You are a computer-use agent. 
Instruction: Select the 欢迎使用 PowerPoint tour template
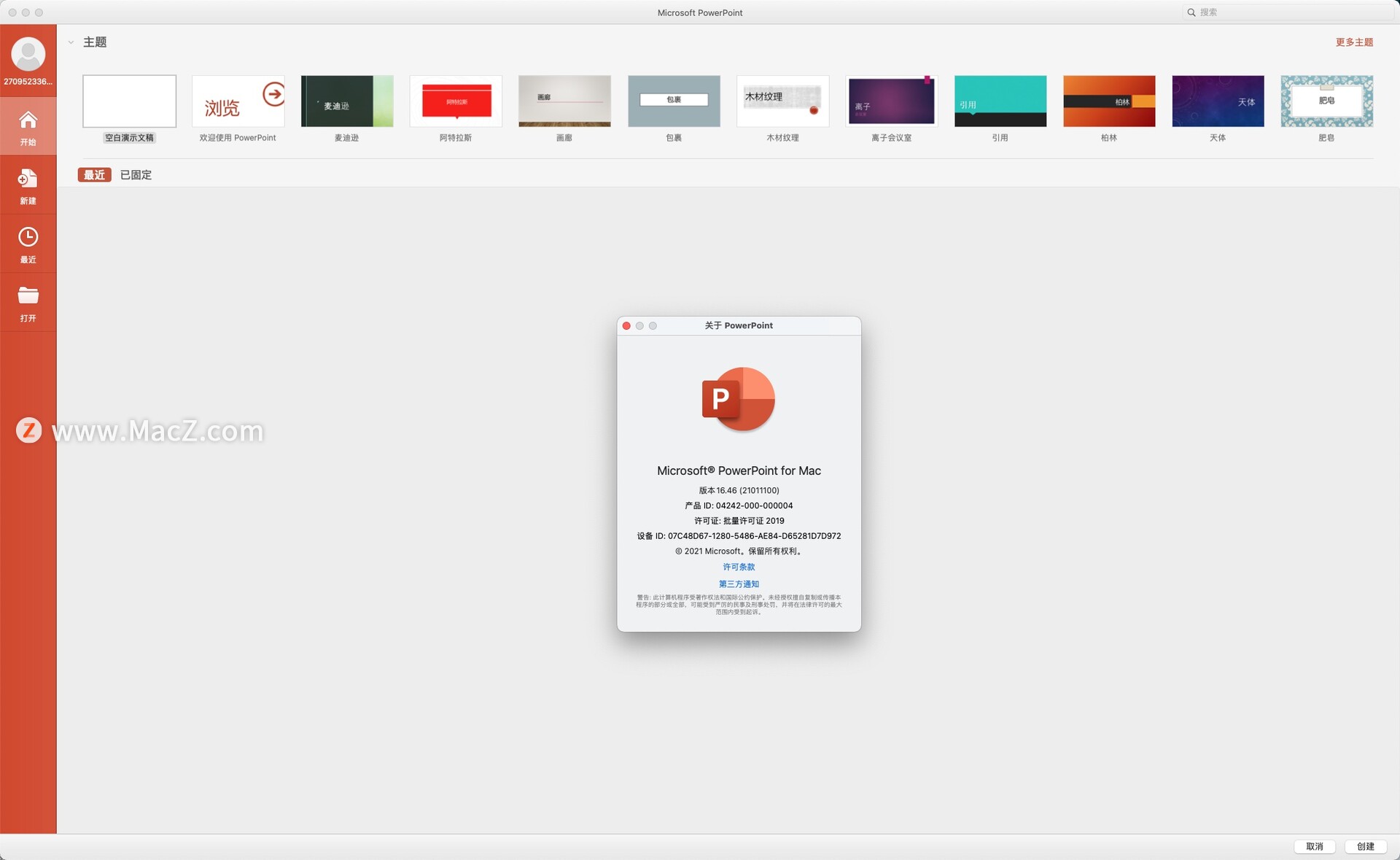point(238,108)
